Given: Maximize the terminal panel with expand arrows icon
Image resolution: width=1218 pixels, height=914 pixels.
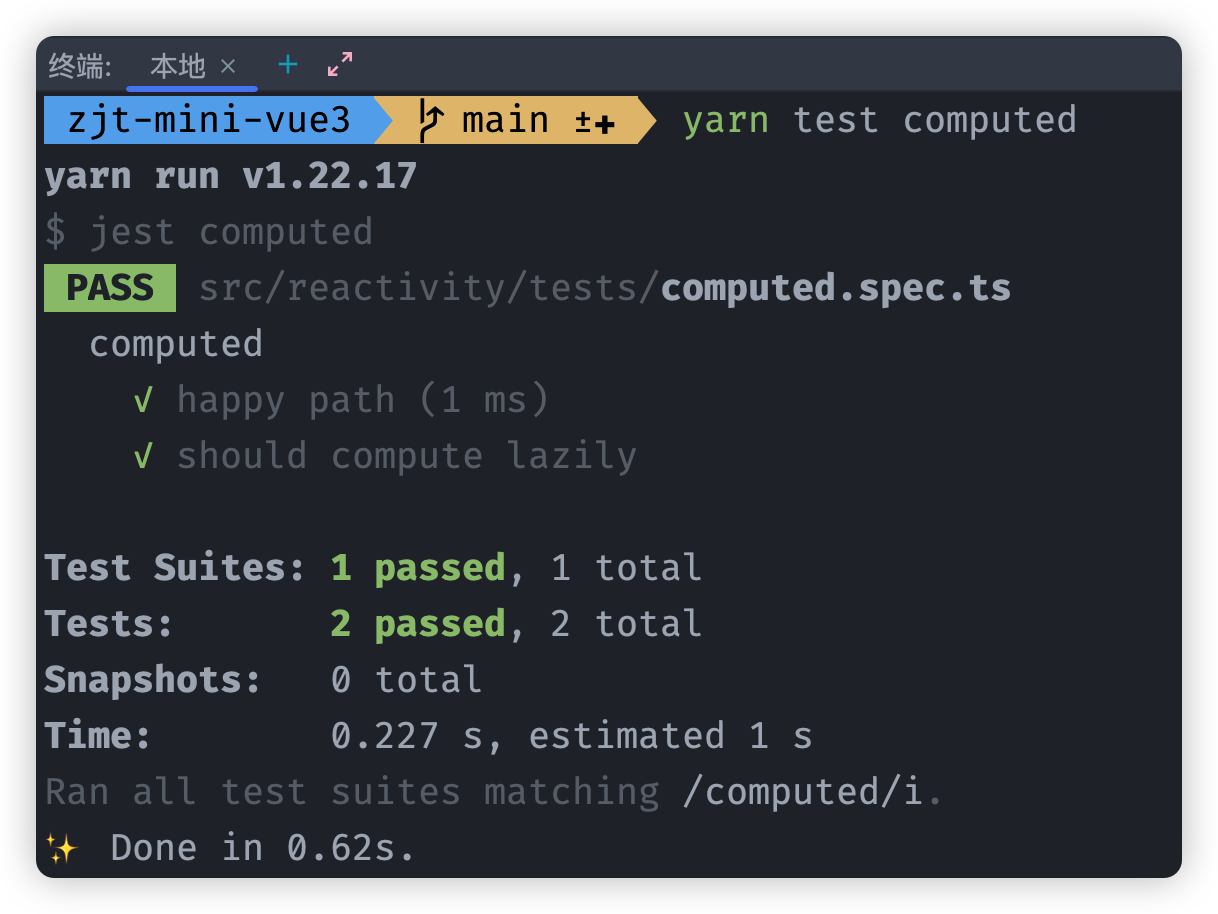Looking at the screenshot, I should coord(340,65).
